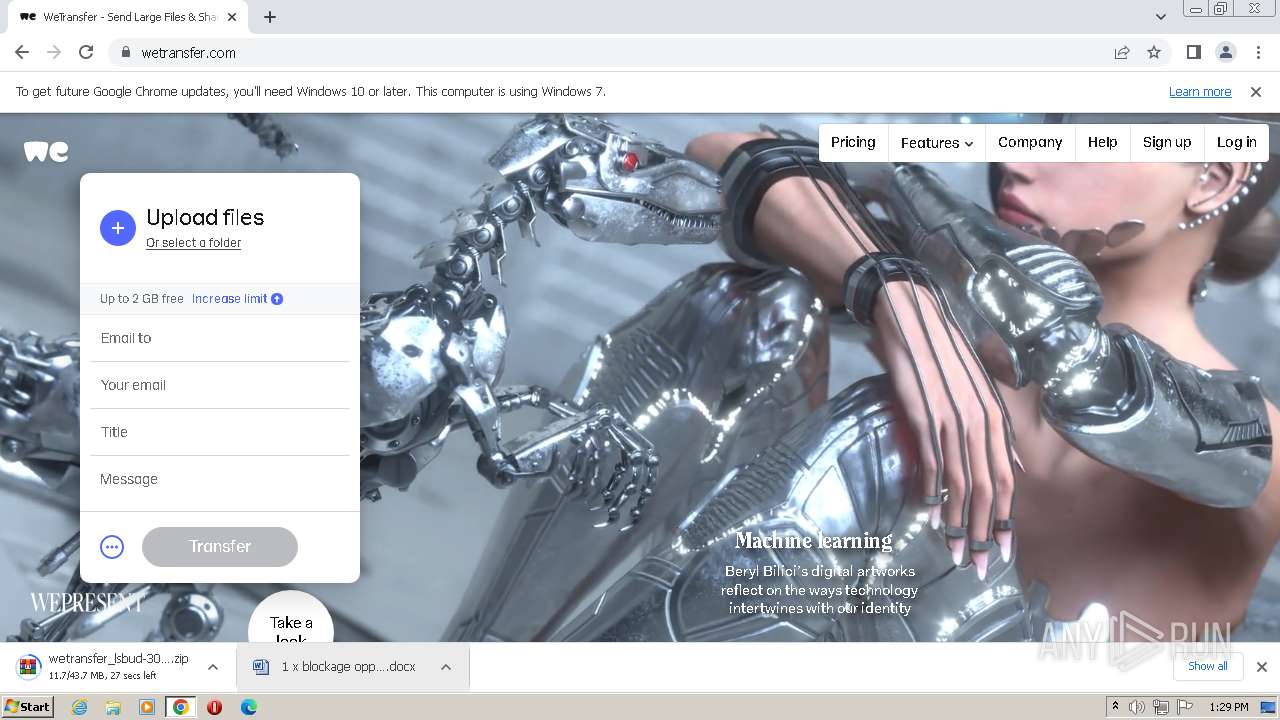Viewport: 1280px width, 720px height.
Task: Open the Chrome profile avatar
Action: pos(1225,52)
